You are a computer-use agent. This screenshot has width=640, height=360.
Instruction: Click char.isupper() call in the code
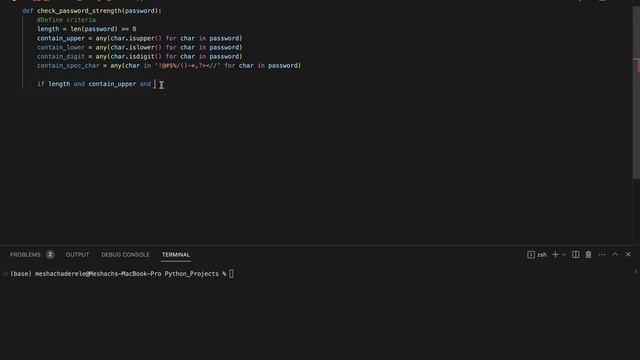(136, 38)
